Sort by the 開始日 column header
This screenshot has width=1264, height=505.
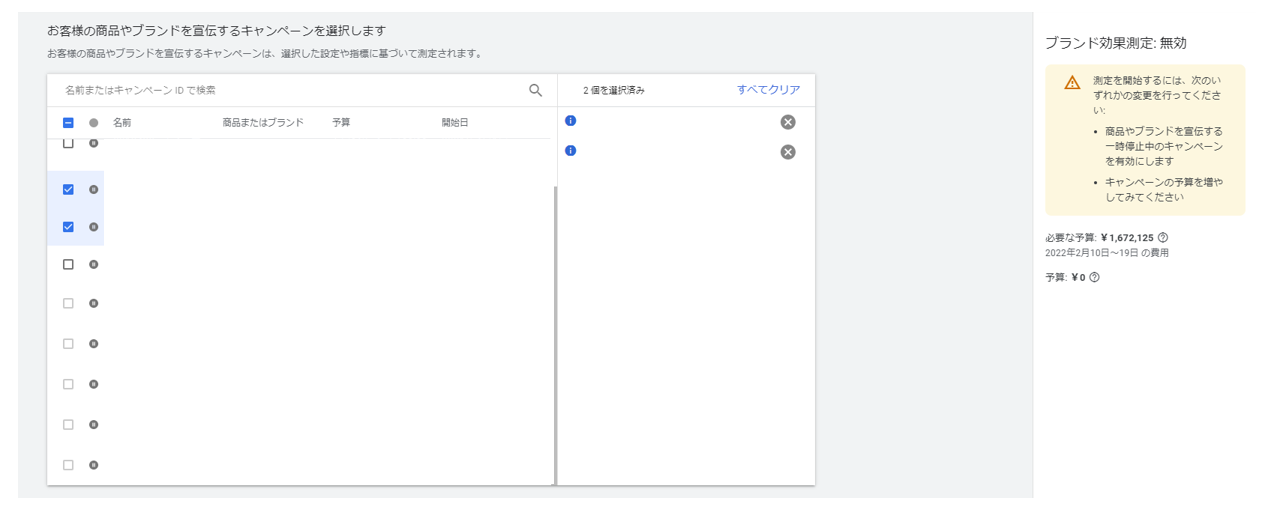455,123
